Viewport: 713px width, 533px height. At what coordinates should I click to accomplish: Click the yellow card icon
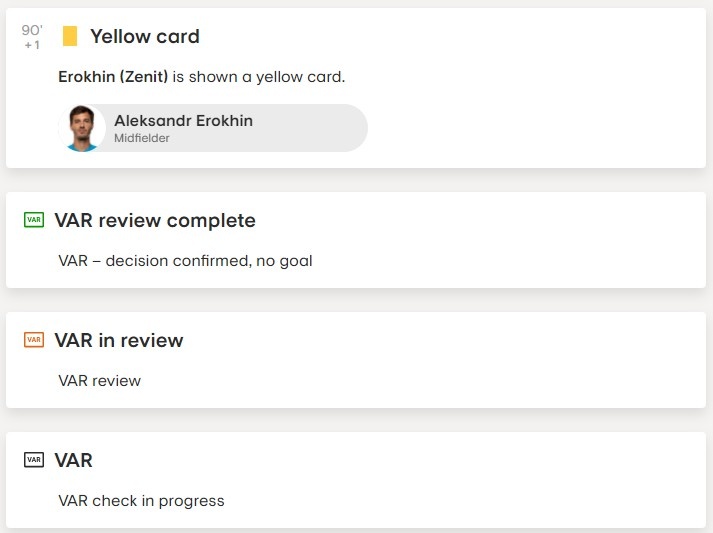point(70,36)
